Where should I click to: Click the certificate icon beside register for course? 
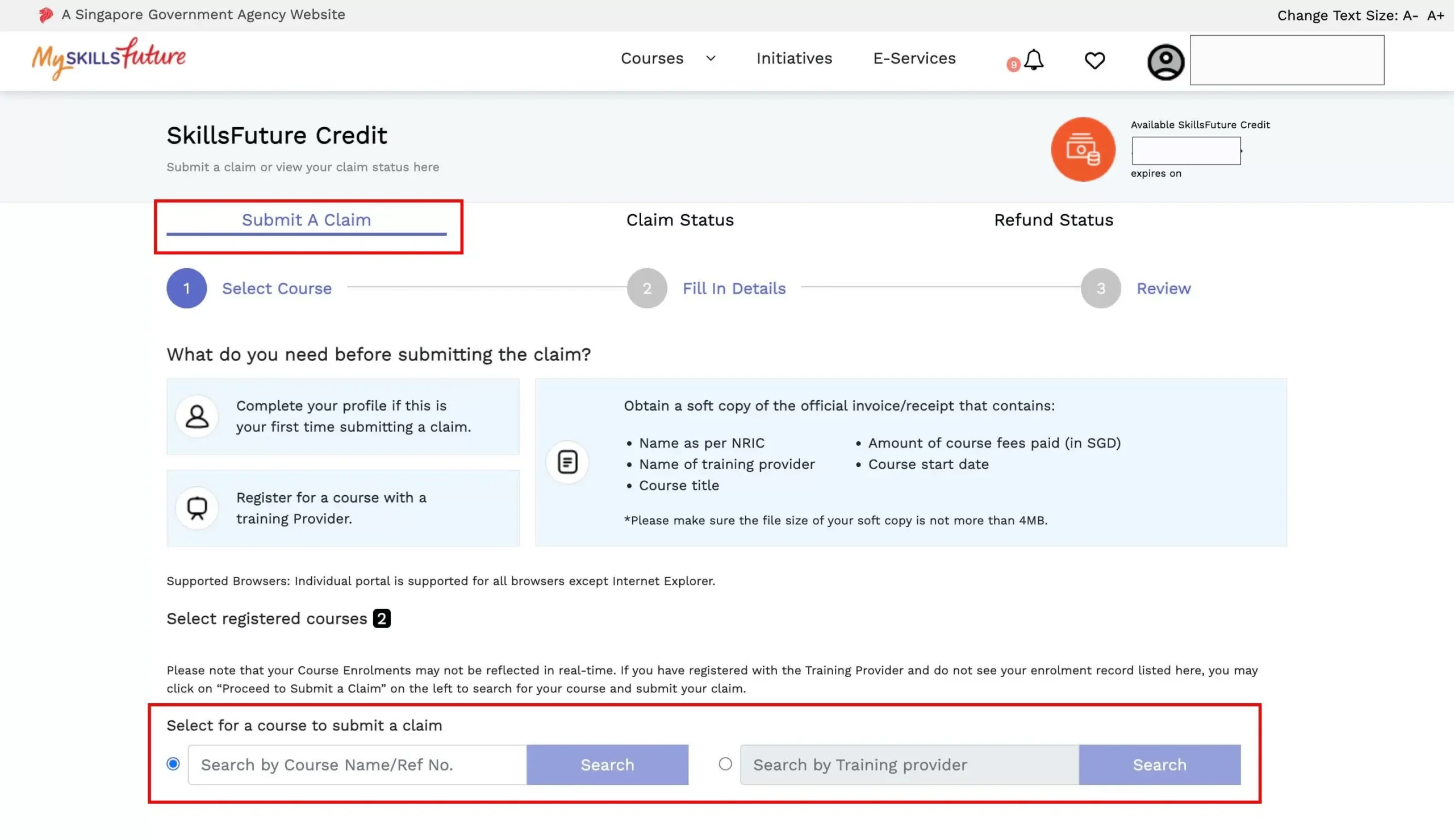pos(197,508)
